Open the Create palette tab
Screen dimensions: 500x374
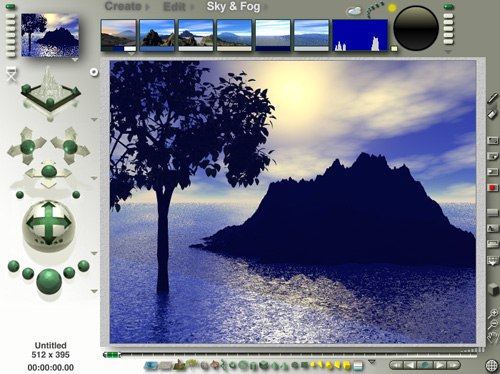click(123, 6)
